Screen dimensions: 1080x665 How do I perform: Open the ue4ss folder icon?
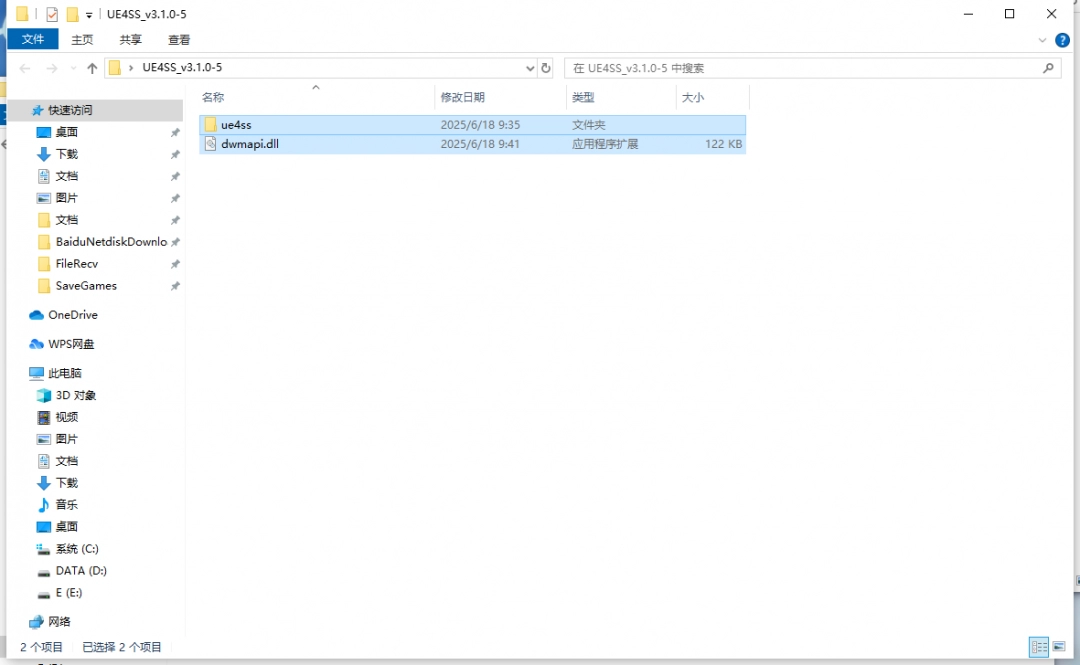tap(210, 125)
